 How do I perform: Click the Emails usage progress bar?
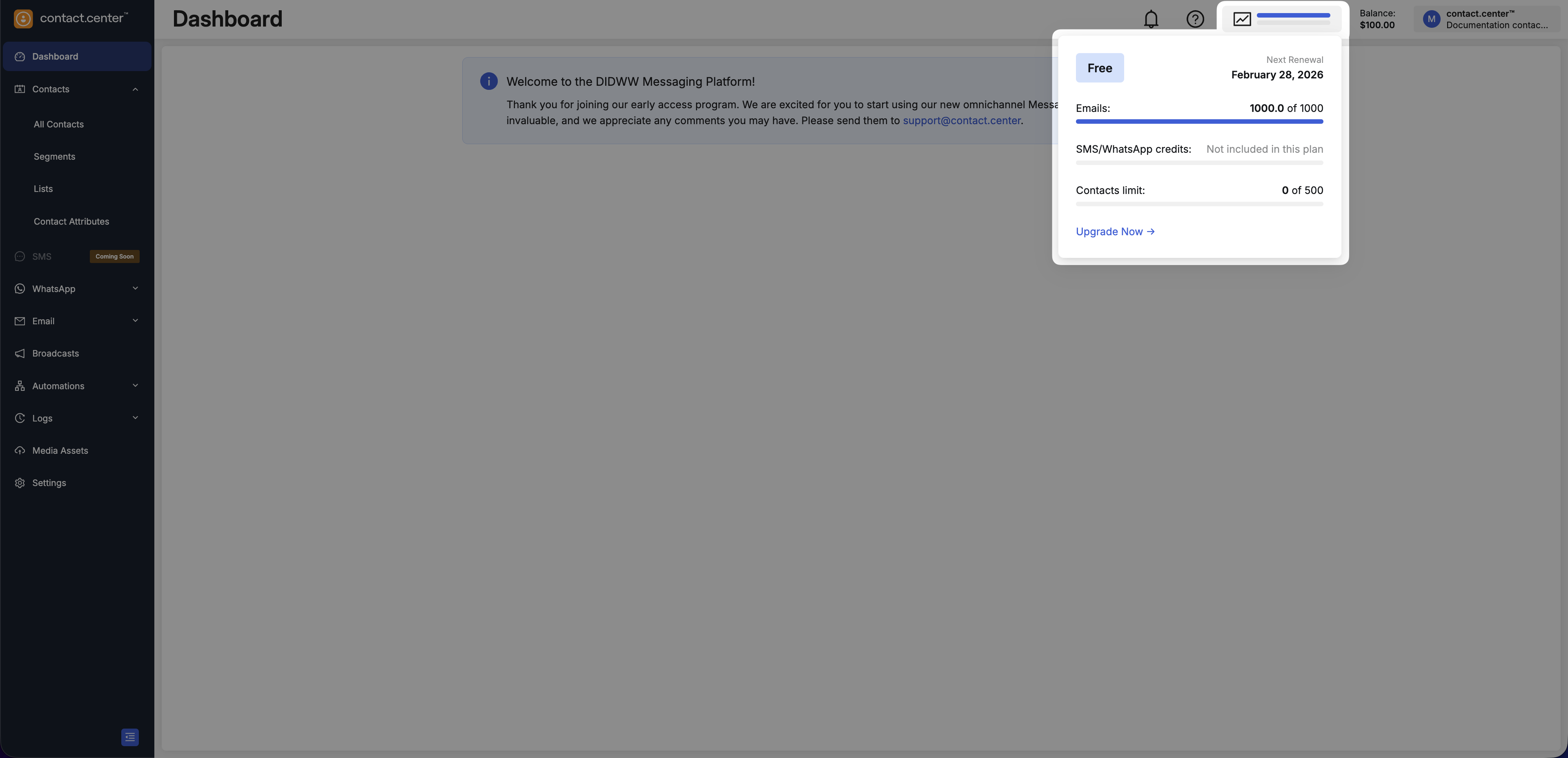point(1198,121)
